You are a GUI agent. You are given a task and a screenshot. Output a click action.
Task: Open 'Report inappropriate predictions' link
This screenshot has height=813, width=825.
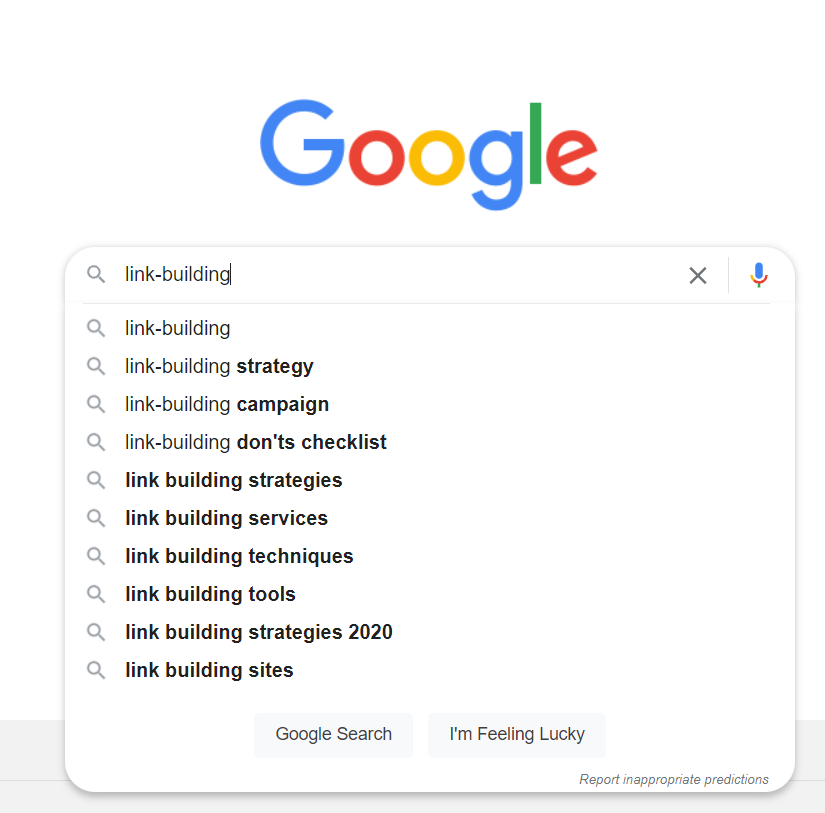tap(674, 779)
